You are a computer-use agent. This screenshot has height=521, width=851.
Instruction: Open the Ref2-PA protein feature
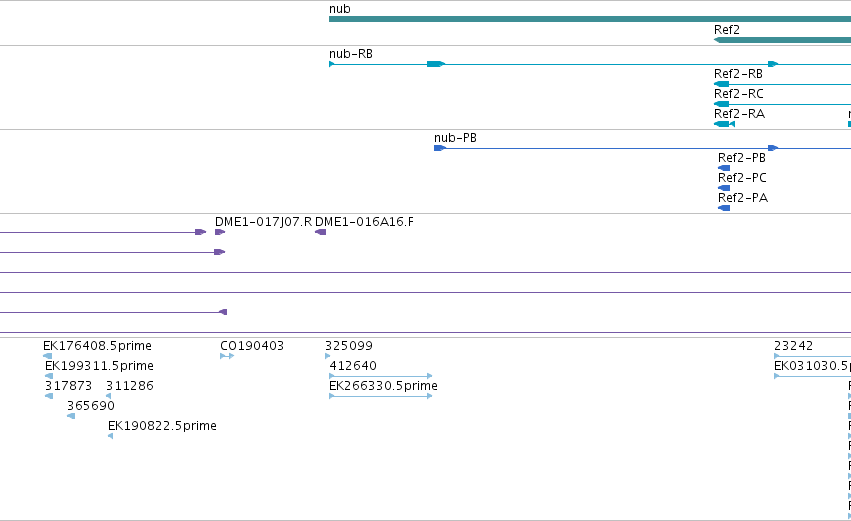[x=724, y=208]
